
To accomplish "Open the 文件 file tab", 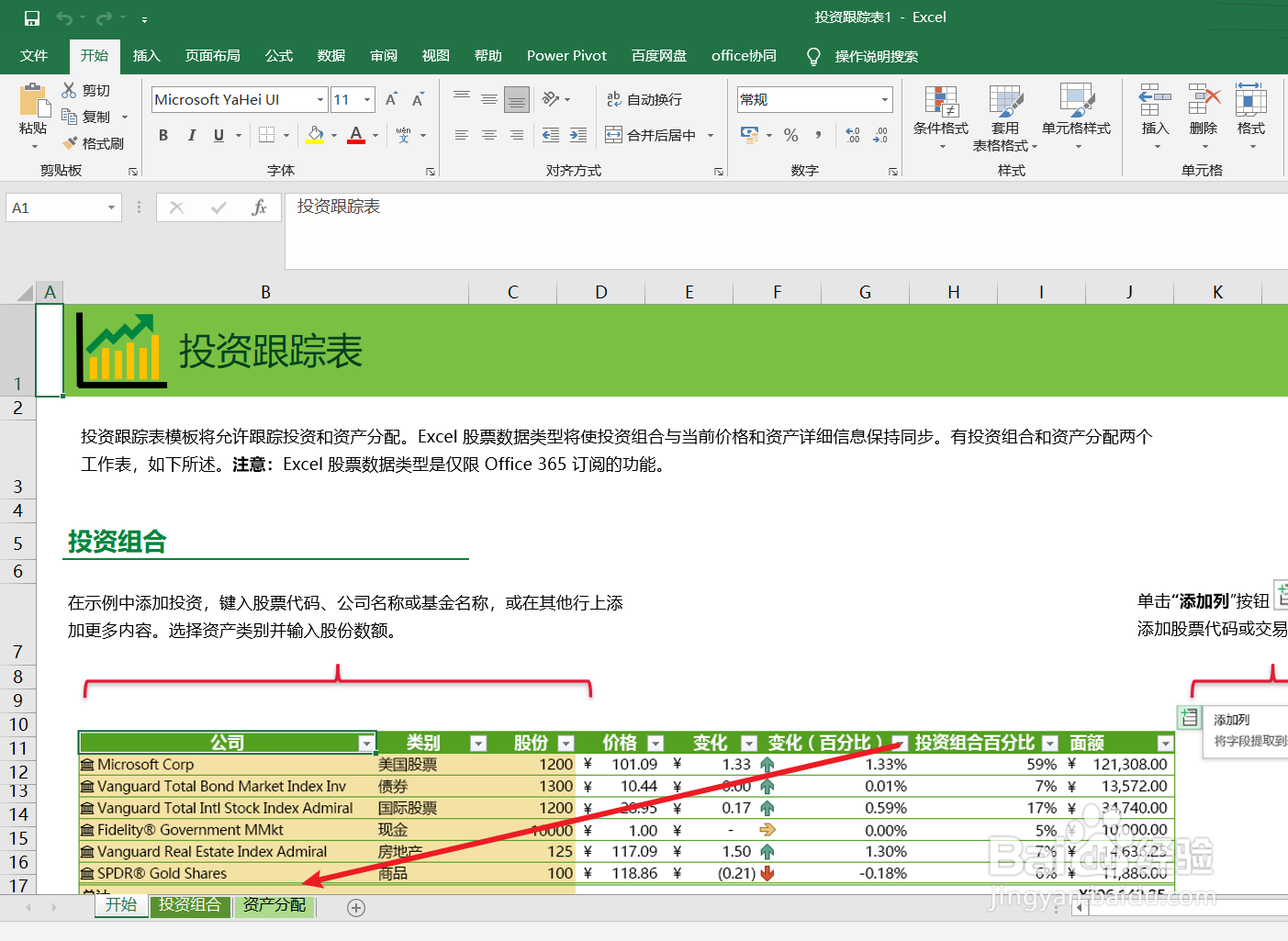I will [34, 56].
